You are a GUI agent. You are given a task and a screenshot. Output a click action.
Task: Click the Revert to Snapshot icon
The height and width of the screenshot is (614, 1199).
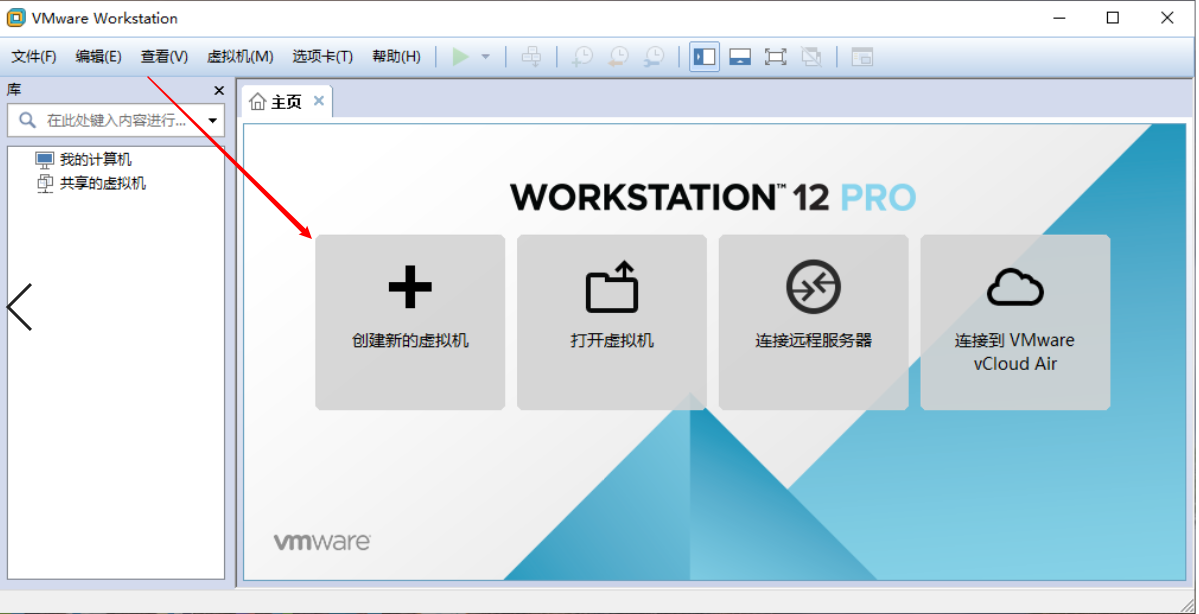pos(618,57)
